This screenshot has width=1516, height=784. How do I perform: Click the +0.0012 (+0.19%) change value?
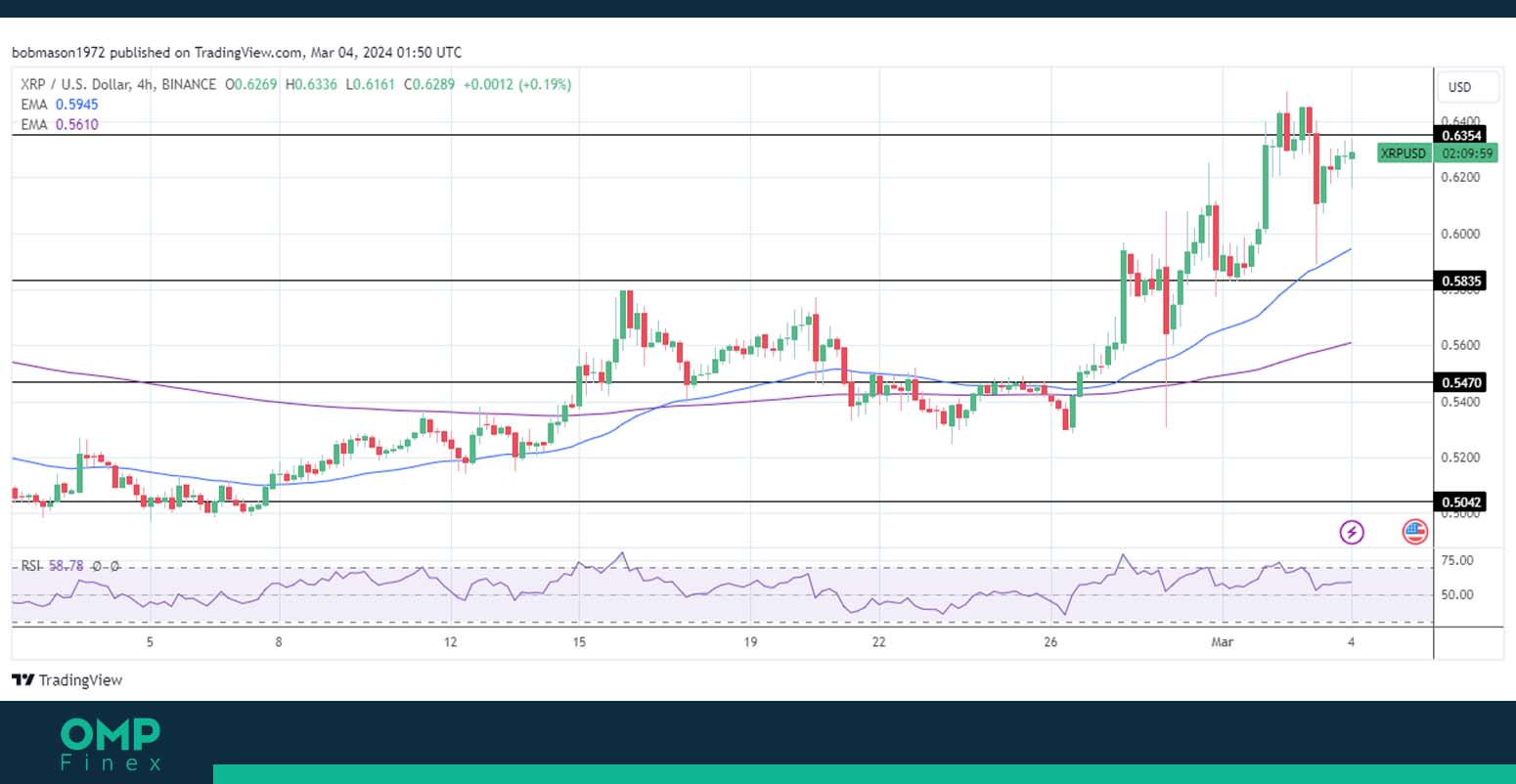[x=517, y=85]
